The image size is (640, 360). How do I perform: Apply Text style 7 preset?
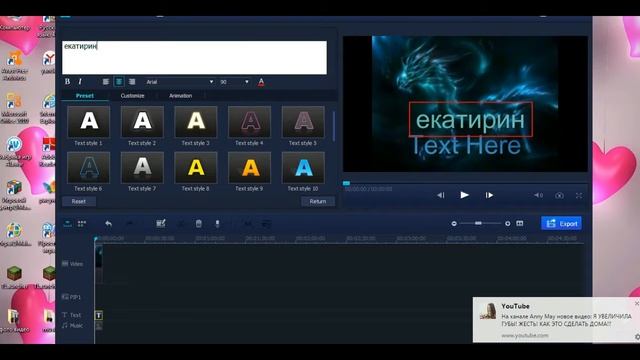point(142,167)
